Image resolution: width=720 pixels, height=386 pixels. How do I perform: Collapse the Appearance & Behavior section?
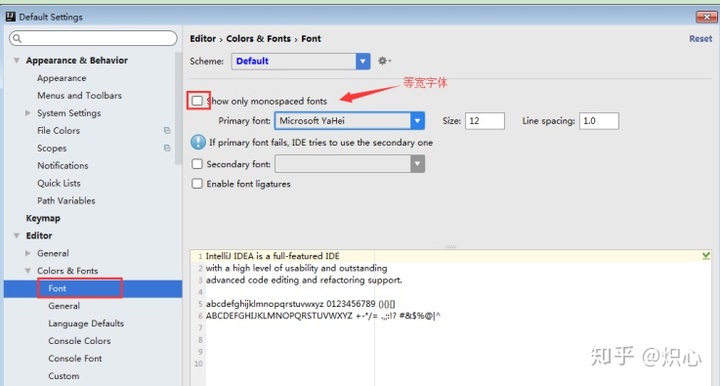(x=17, y=61)
